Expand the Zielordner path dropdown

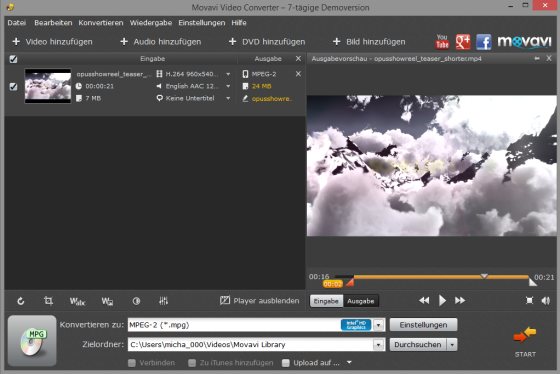click(x=379, y=345)
